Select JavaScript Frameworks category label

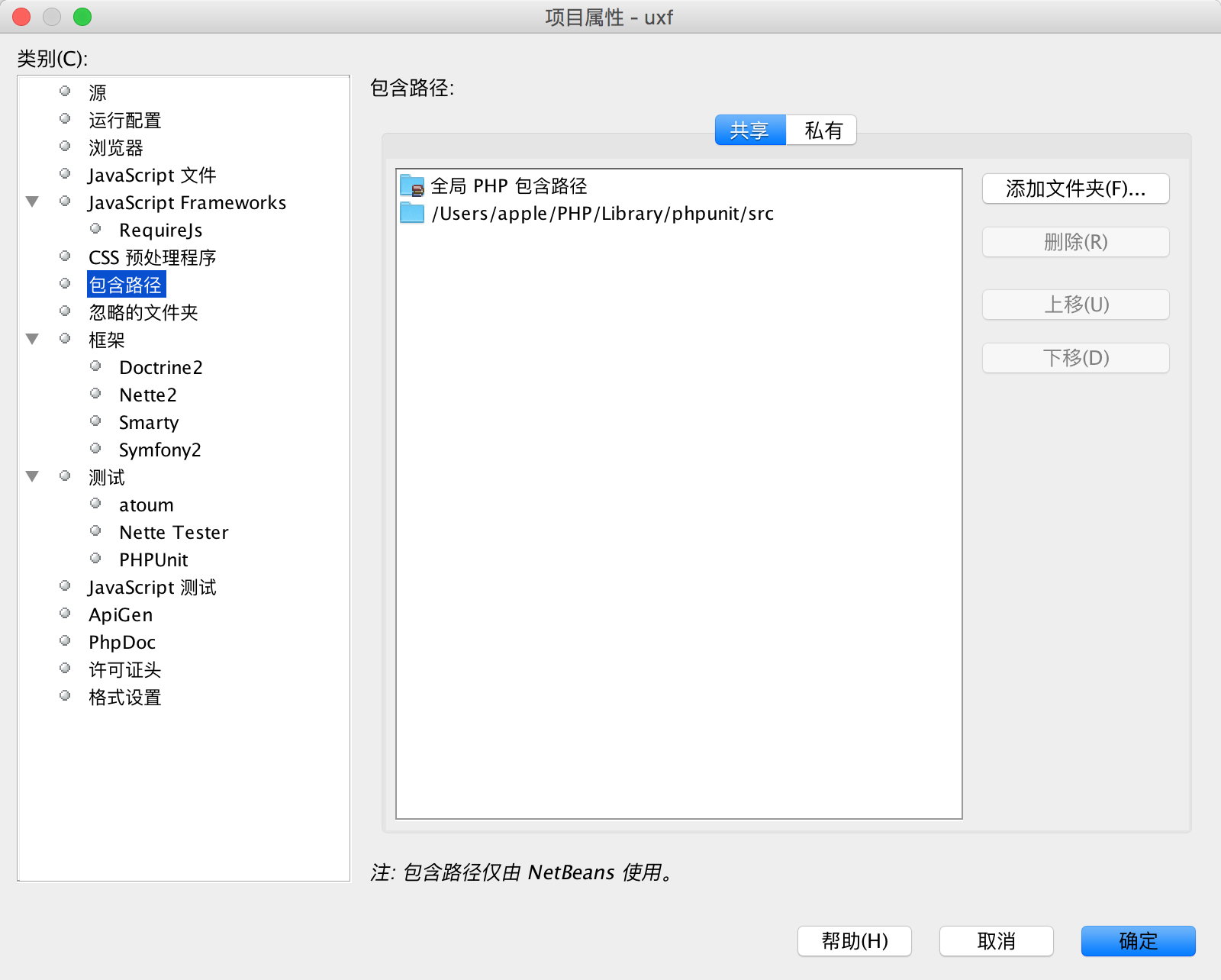pos(187,202)
